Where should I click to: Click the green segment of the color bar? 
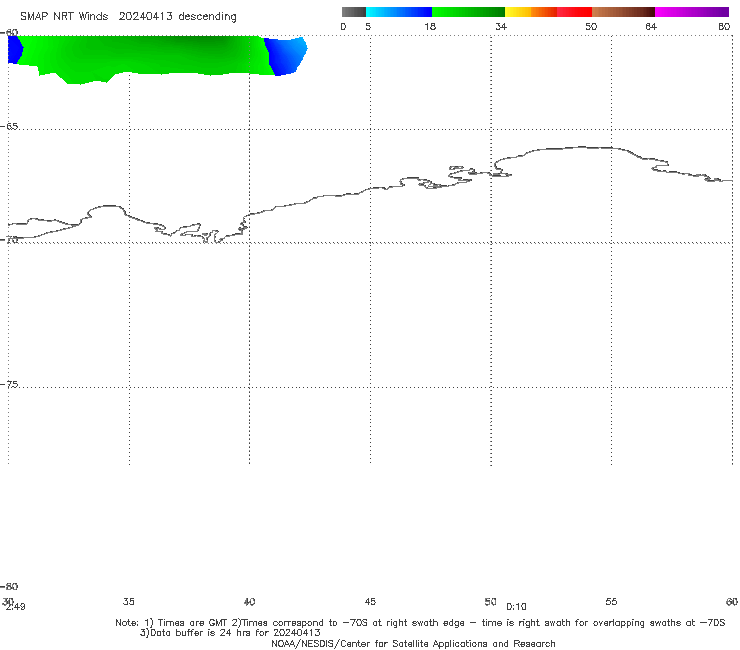pos(468,12)
